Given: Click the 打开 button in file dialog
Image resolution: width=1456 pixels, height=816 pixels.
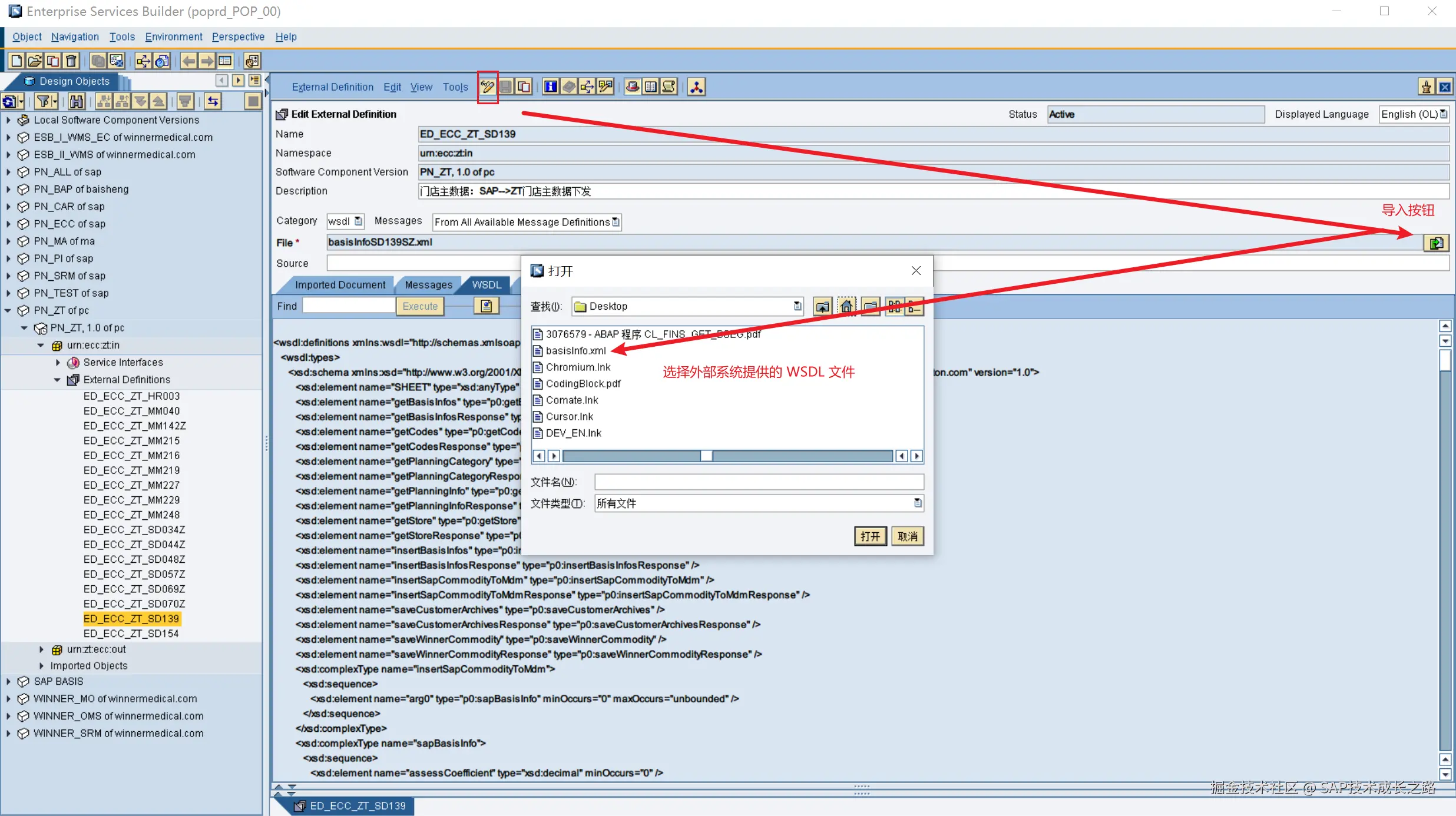Looking at the screenshot, I should click(870, 536).
